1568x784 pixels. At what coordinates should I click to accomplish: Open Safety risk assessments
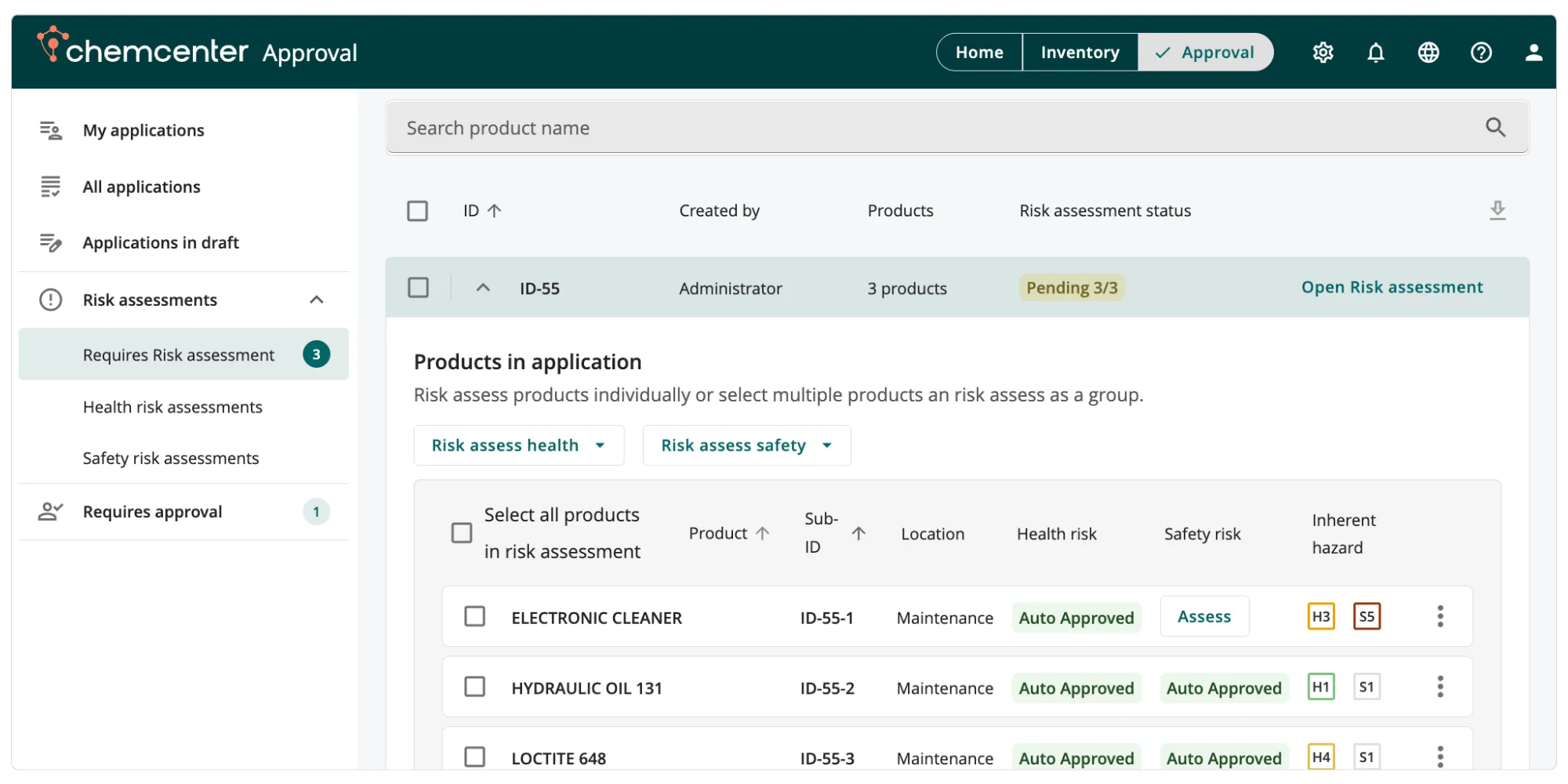171,458
